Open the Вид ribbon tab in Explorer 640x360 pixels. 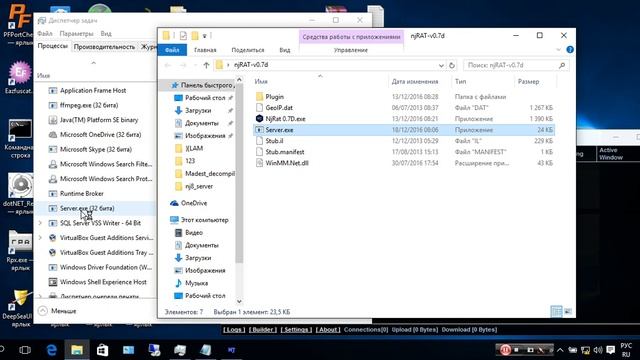coord(284,50)
